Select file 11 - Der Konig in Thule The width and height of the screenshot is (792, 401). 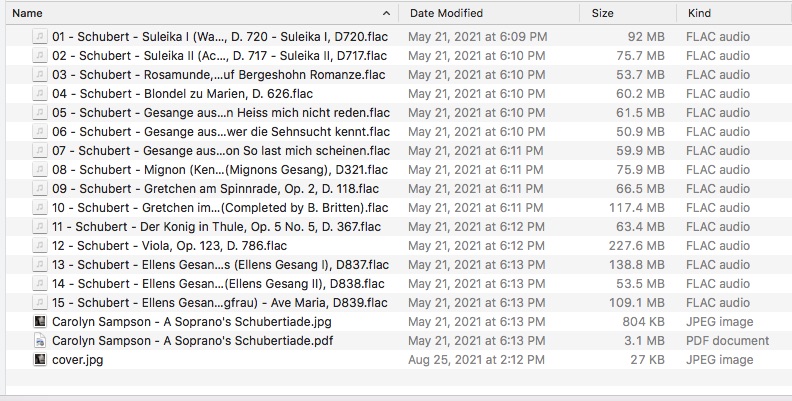[399, 227]
